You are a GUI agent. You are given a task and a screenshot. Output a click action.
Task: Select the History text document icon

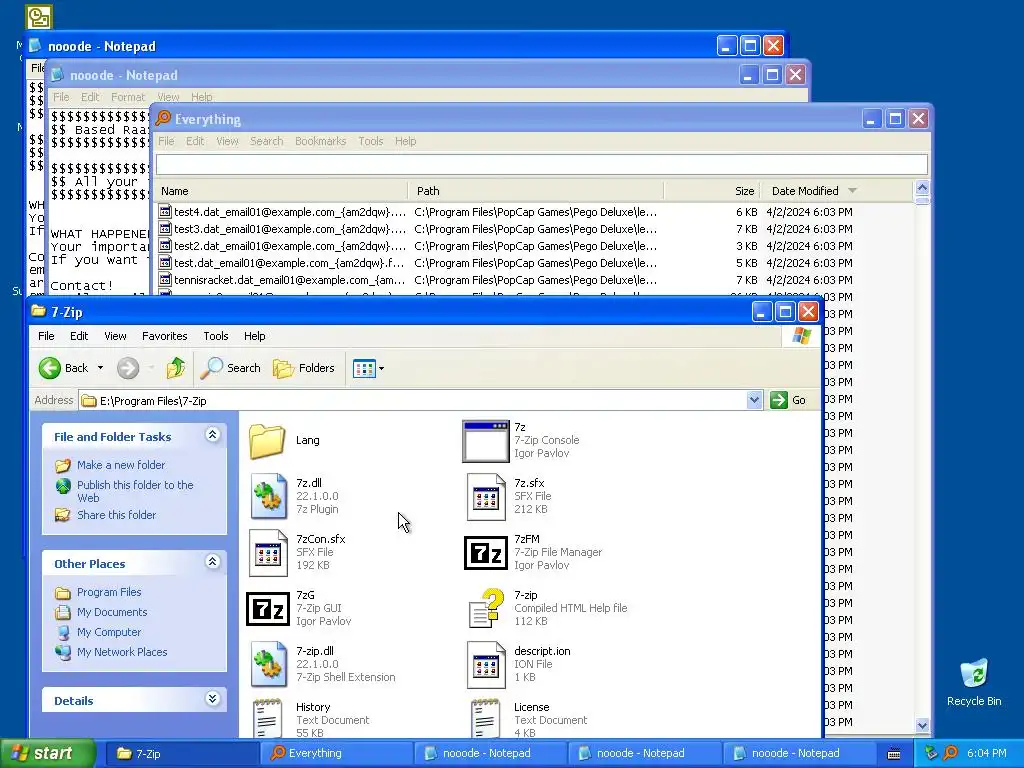(267, 718)
